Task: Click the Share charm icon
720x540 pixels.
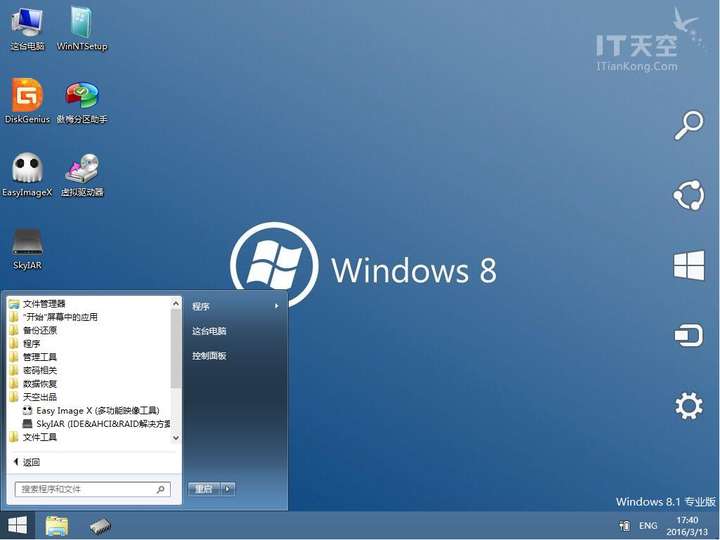Action: [688, 195]
